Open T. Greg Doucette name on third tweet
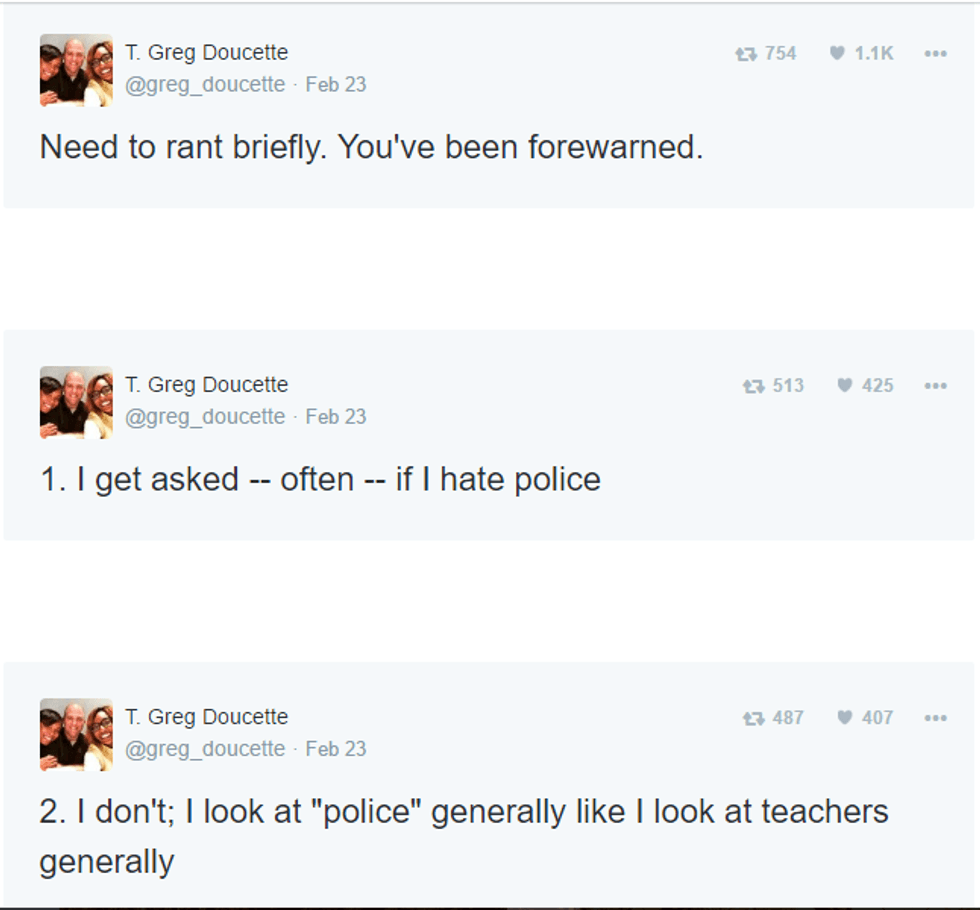This screenshot has height=910, width=980. click(206, 716)
